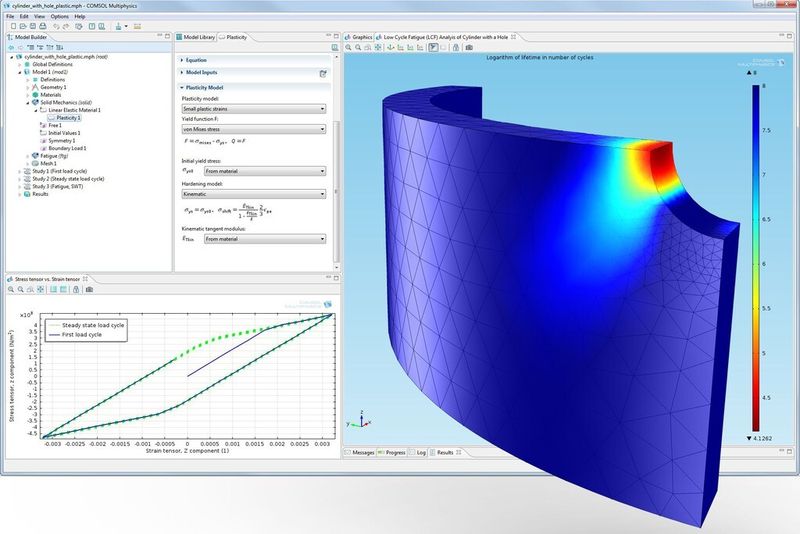Expand the Geometry 1 tree node
Image resolution: width=800 pixels, height=534 pixels.
click(x=28, y=87)
